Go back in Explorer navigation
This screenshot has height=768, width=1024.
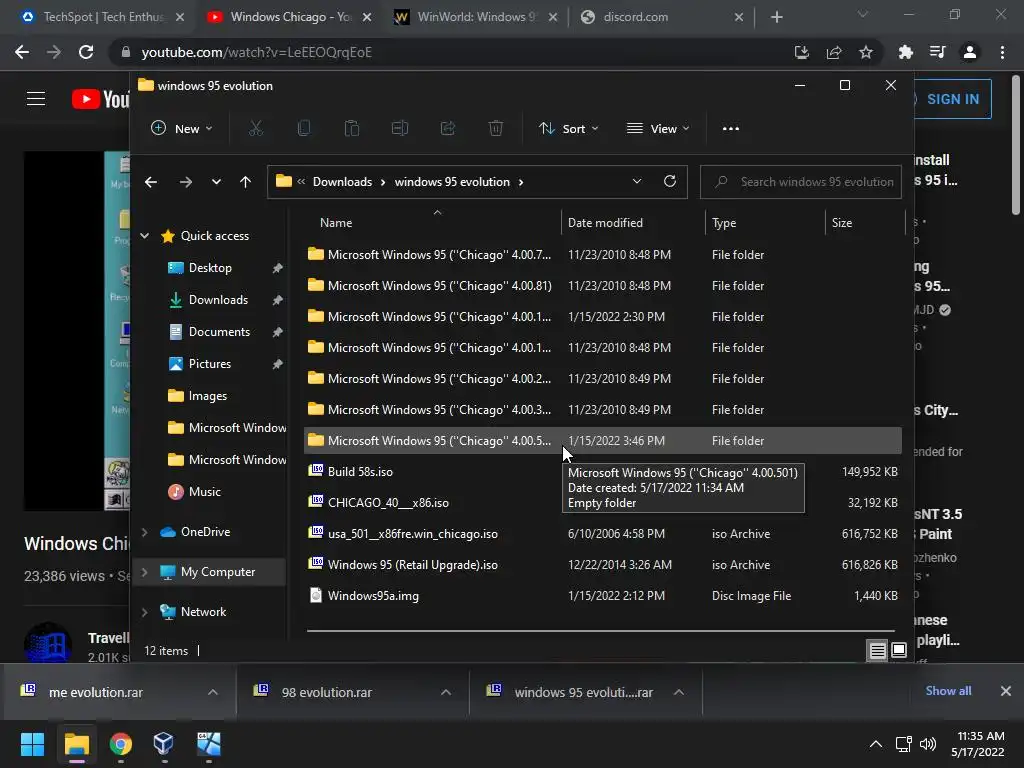pyautogui.click(x=151, y=182)
